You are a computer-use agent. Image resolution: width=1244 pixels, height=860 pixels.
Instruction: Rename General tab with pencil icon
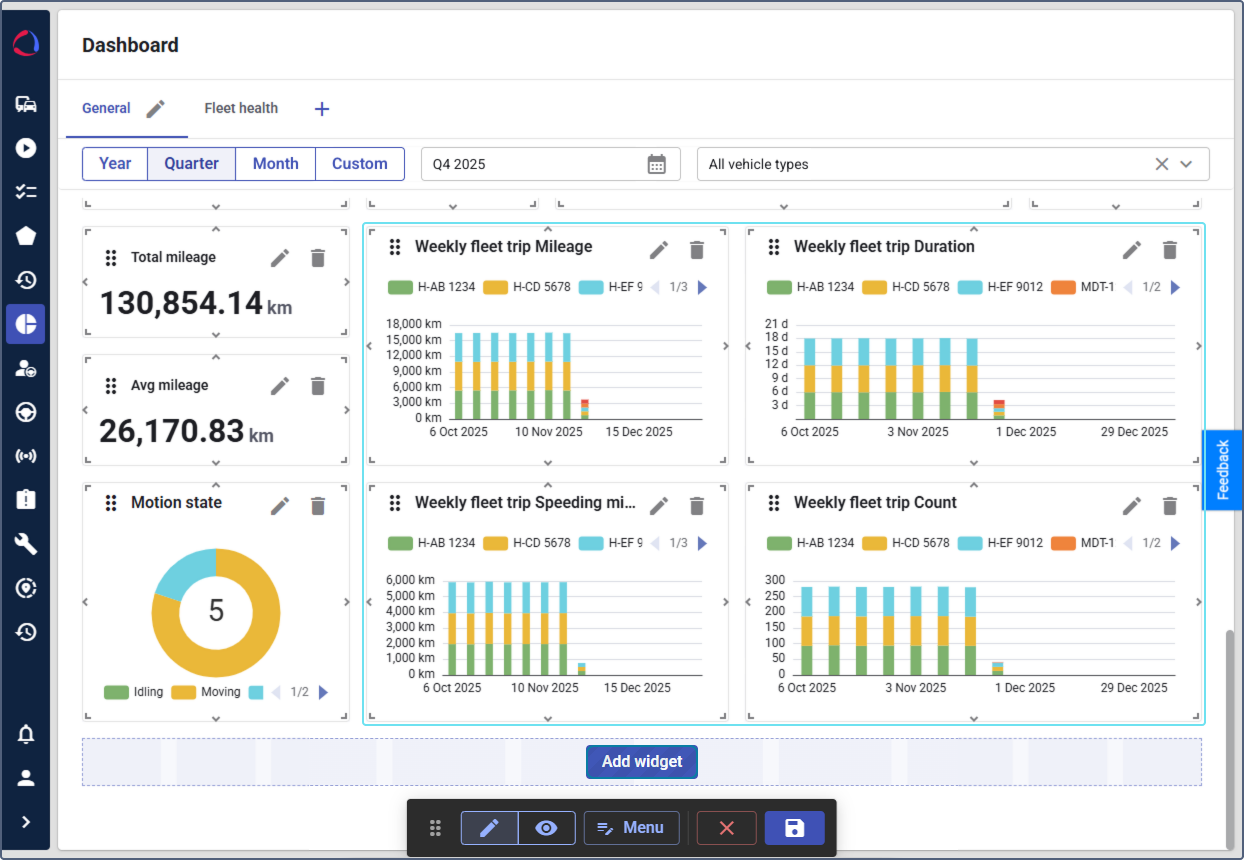point(155,109)
